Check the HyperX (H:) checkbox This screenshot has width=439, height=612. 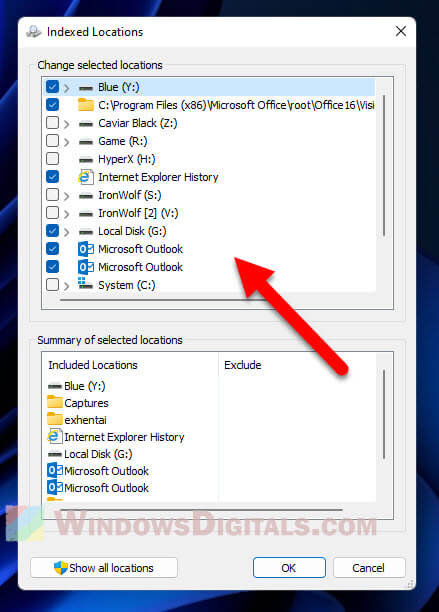tap(52, 158)
